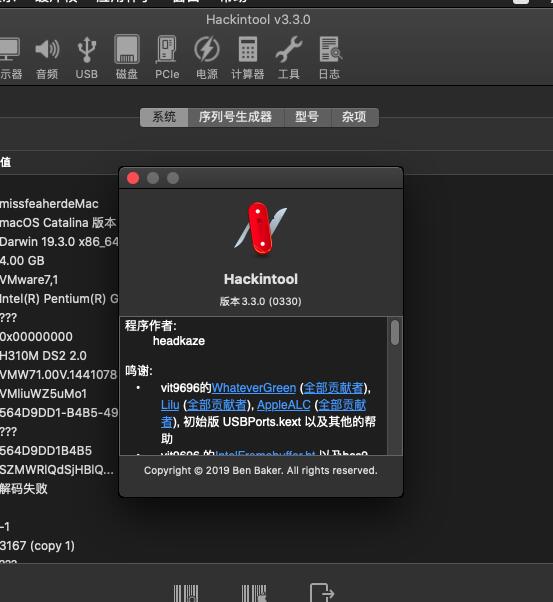Viewport: 553px width, 602px height.
Task: Open the Calculator (计算器) toolbar section
Action: 248,58
